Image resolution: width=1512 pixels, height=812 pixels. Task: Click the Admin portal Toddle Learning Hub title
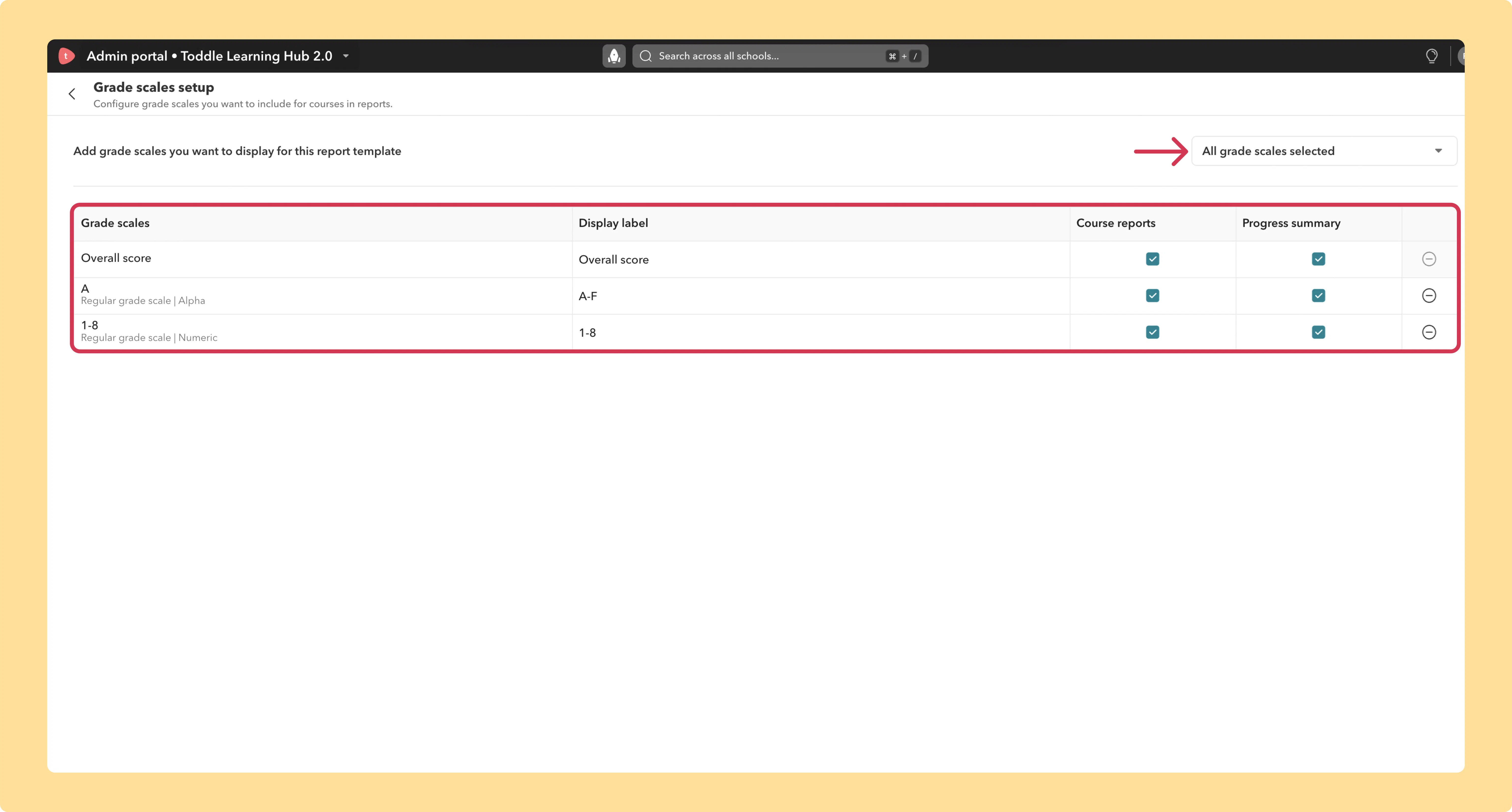click(209, 56)
